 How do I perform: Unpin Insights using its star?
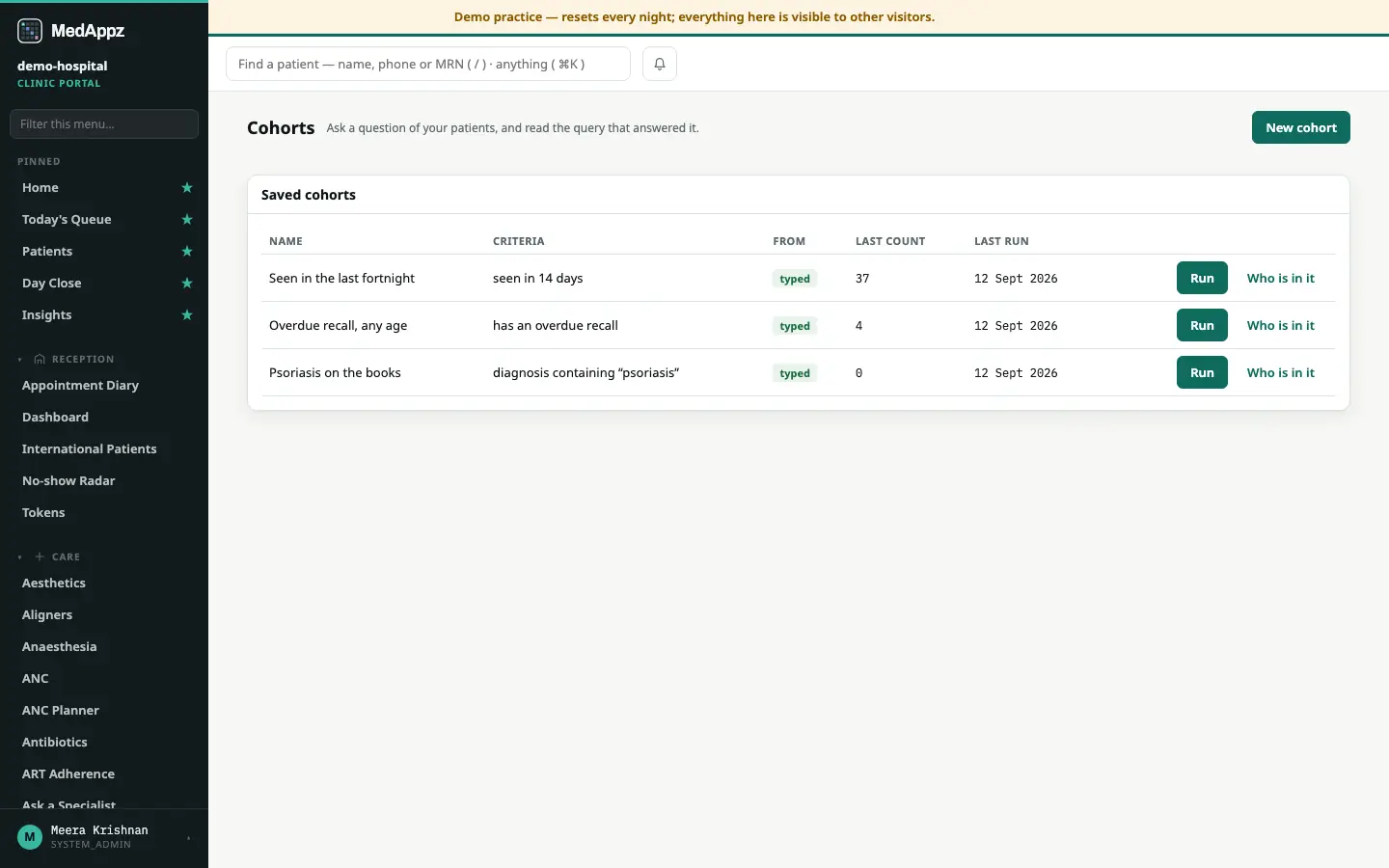187,315
